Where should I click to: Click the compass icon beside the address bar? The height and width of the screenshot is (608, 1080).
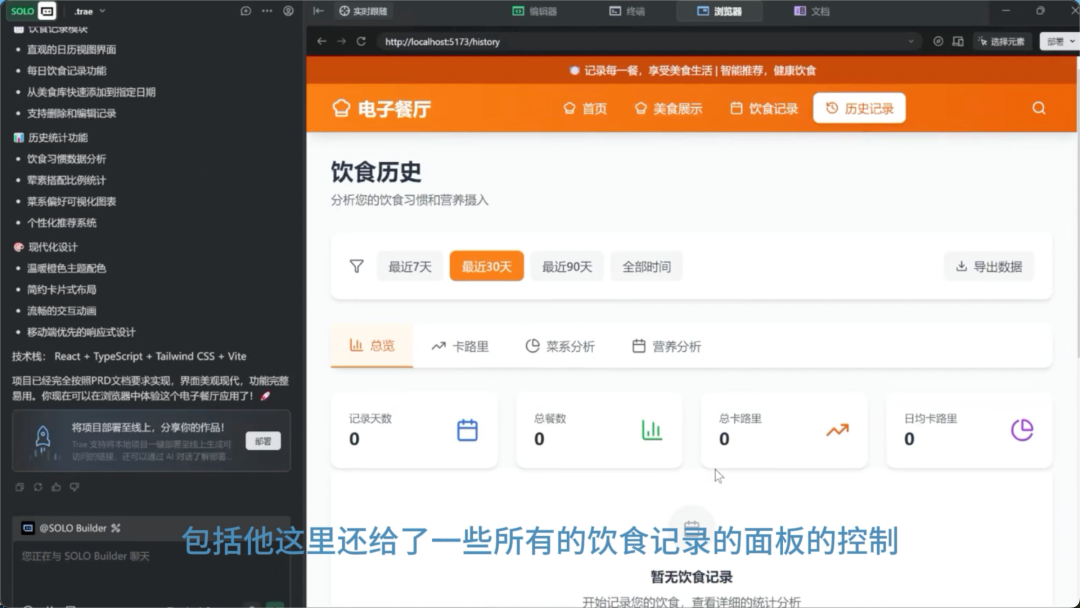(938, 41)
